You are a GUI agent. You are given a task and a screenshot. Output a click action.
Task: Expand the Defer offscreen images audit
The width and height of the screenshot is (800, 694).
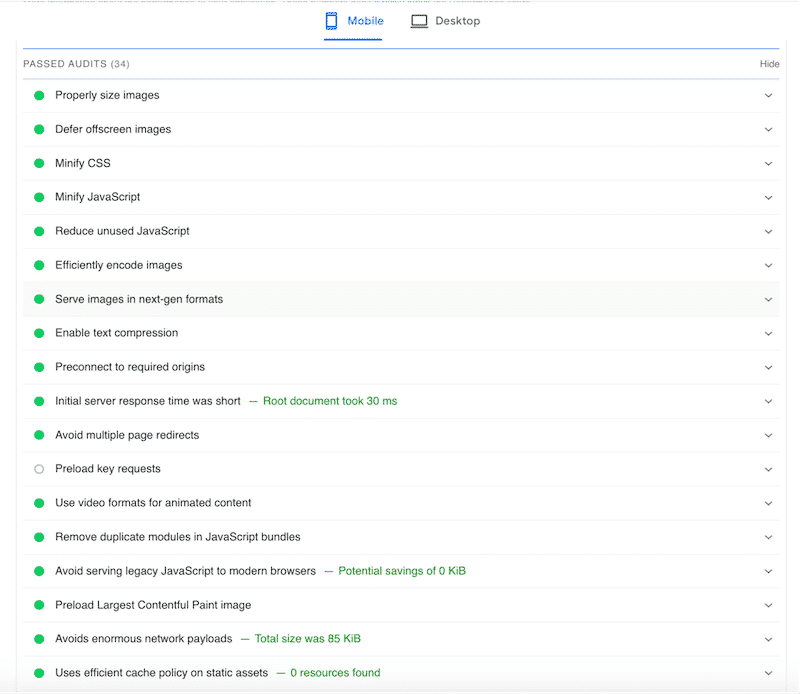point(768,129)
